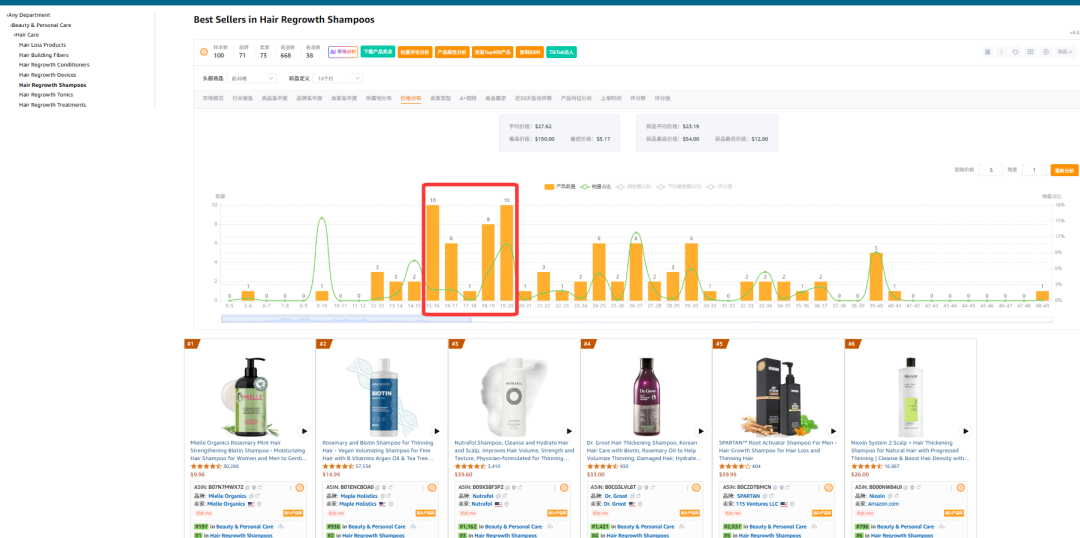Click the heart favorite icon in top-right toolbar
The image size is (1080, 538).
click(1015, 52)
